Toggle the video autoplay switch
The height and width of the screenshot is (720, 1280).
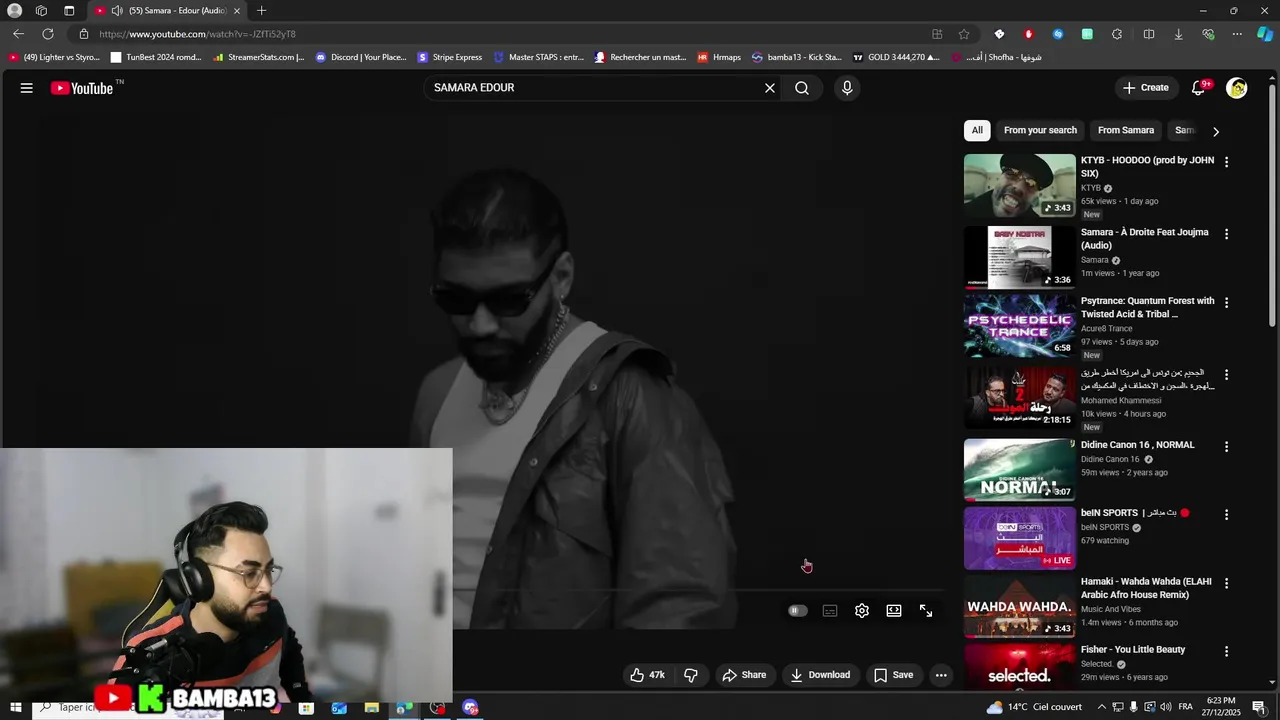coord(797,611)
